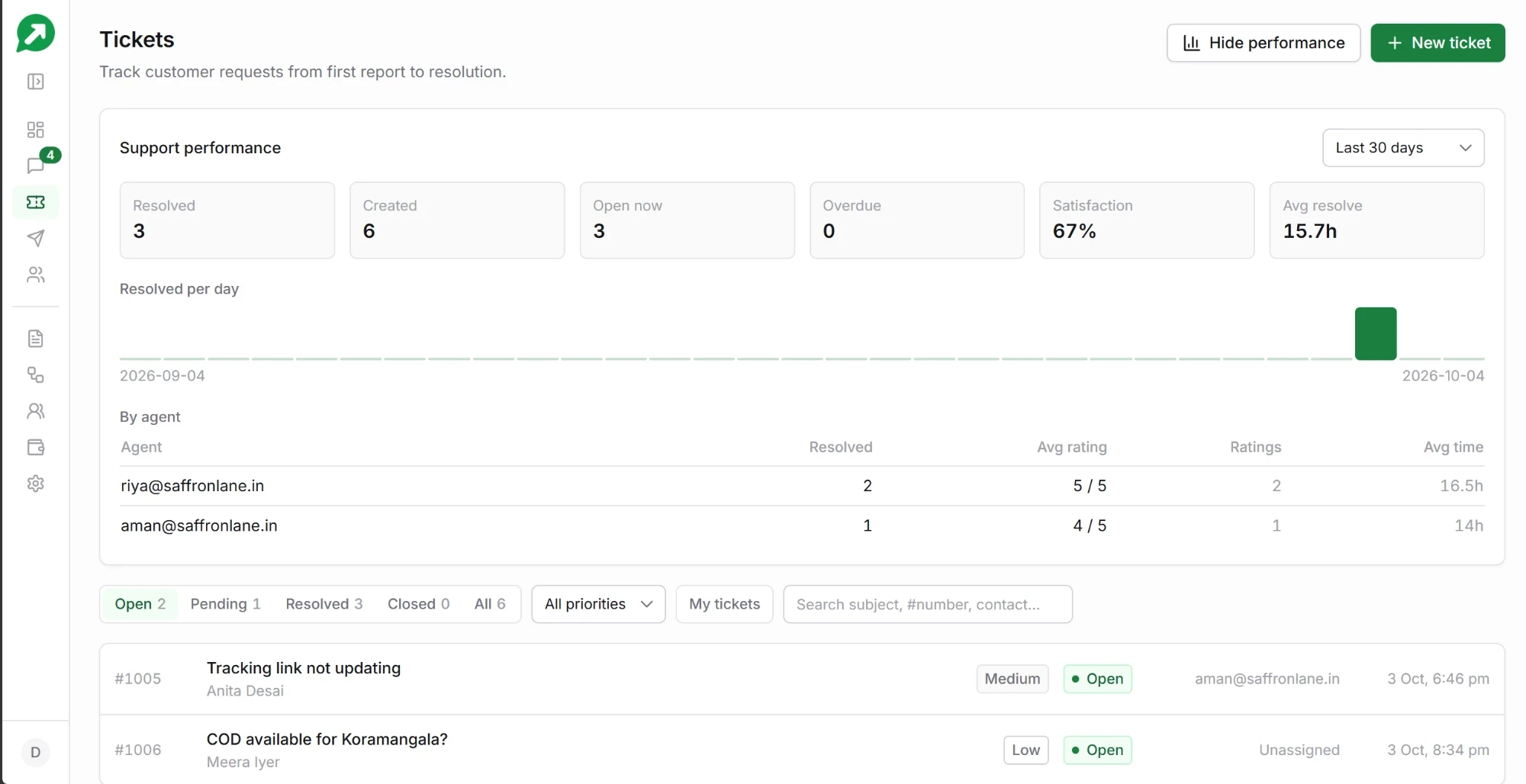Open ticket Tracking link not updating
This screenshot has width=1526, height=784.
304,668
